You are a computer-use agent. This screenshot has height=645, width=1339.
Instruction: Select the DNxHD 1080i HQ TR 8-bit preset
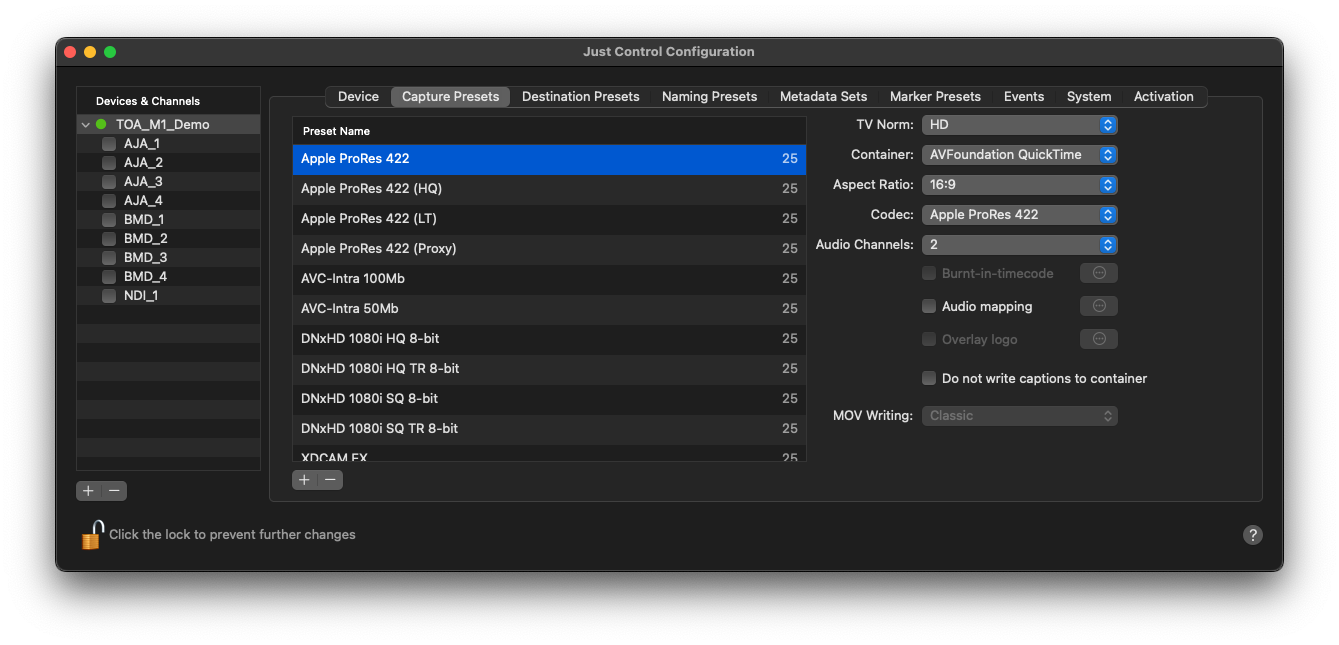click(549, 369)
